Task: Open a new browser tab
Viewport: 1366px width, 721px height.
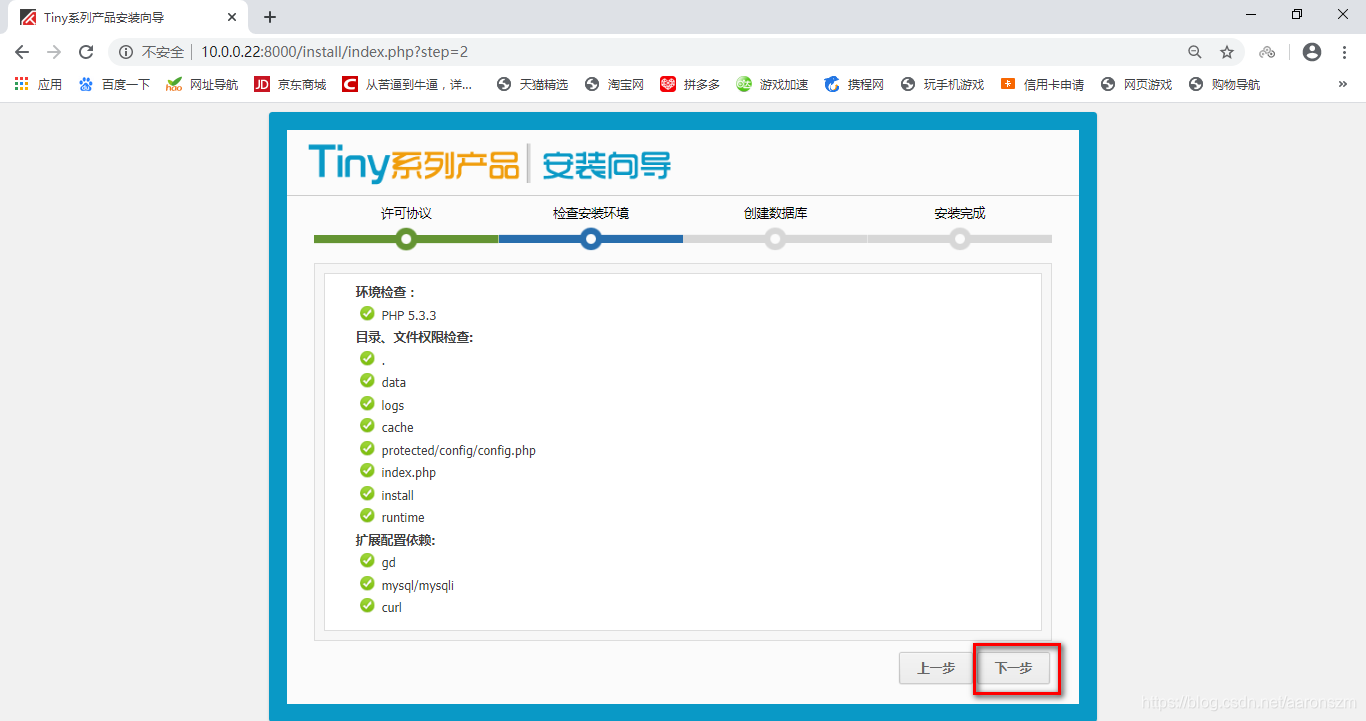Action: pyautogui.click(x=270, y=17)
